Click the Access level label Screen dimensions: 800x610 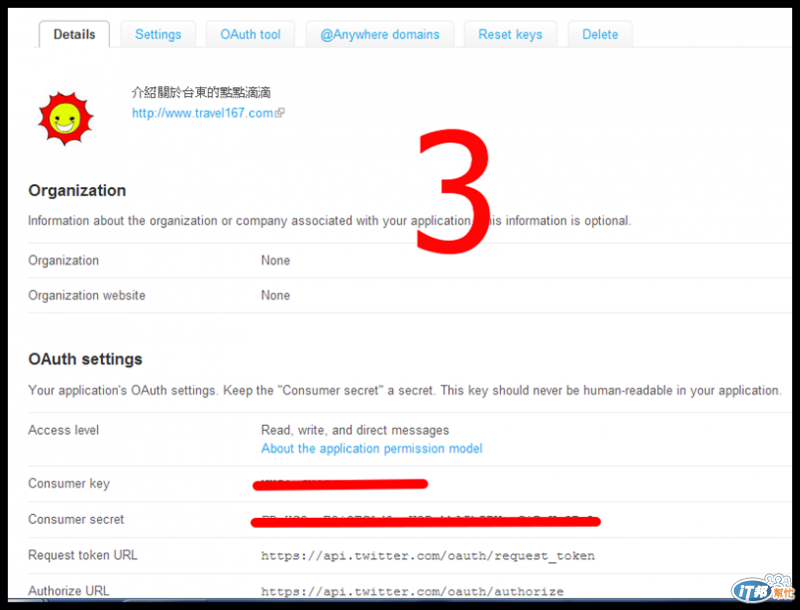(63, 430)
